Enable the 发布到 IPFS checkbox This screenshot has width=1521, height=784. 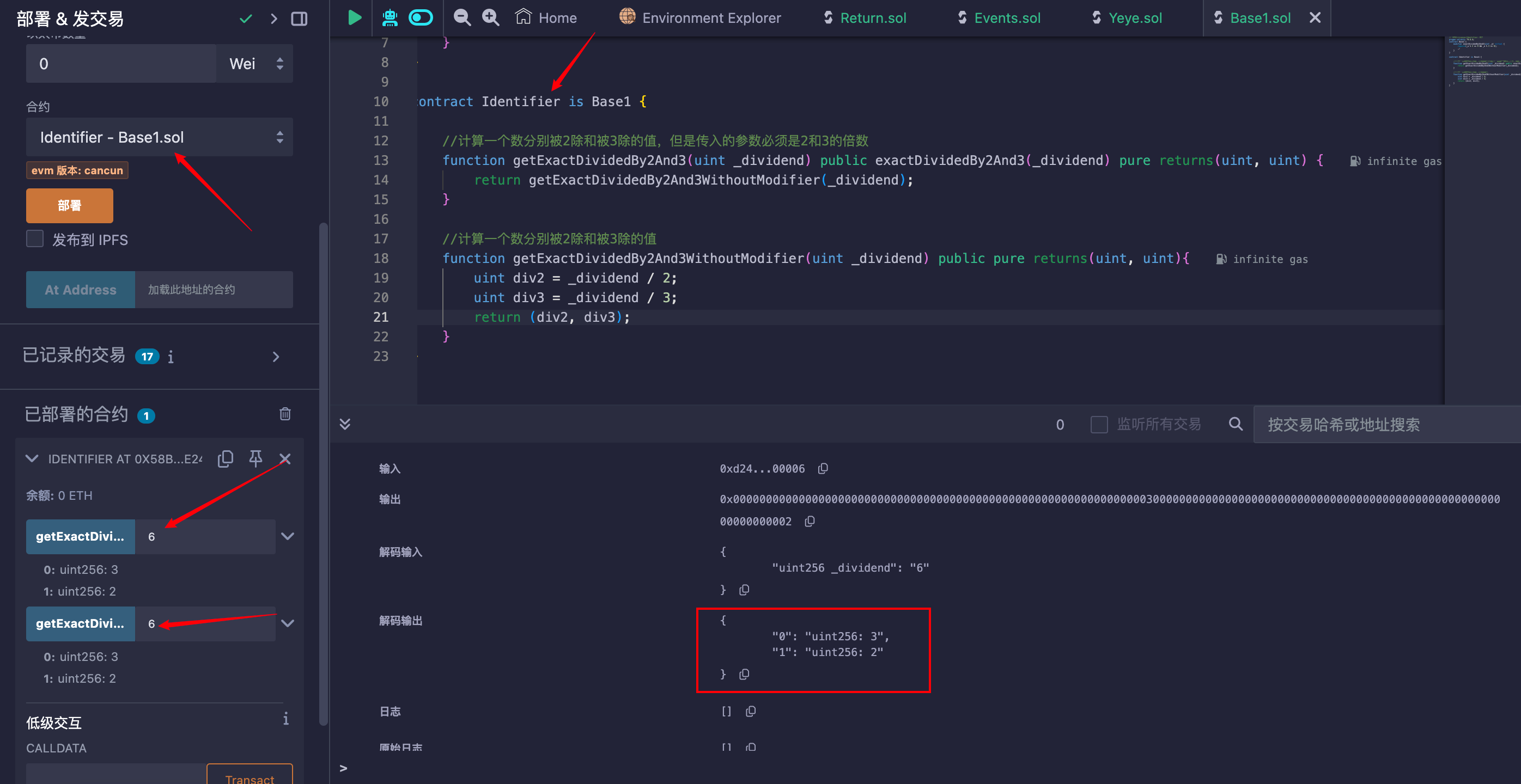35,239
